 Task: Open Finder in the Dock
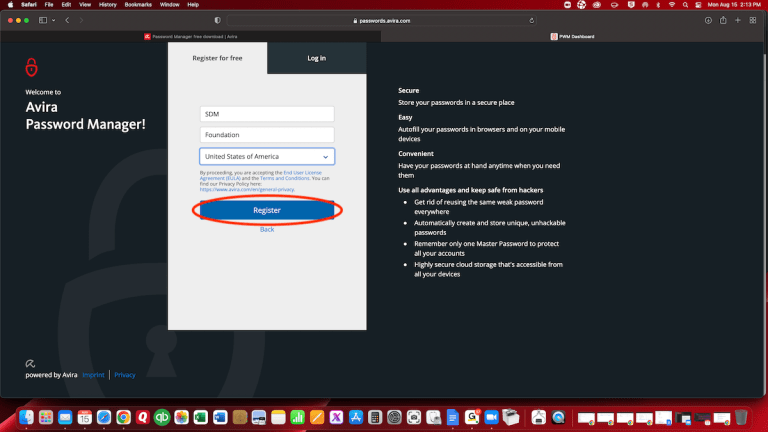tap(26, 417)
